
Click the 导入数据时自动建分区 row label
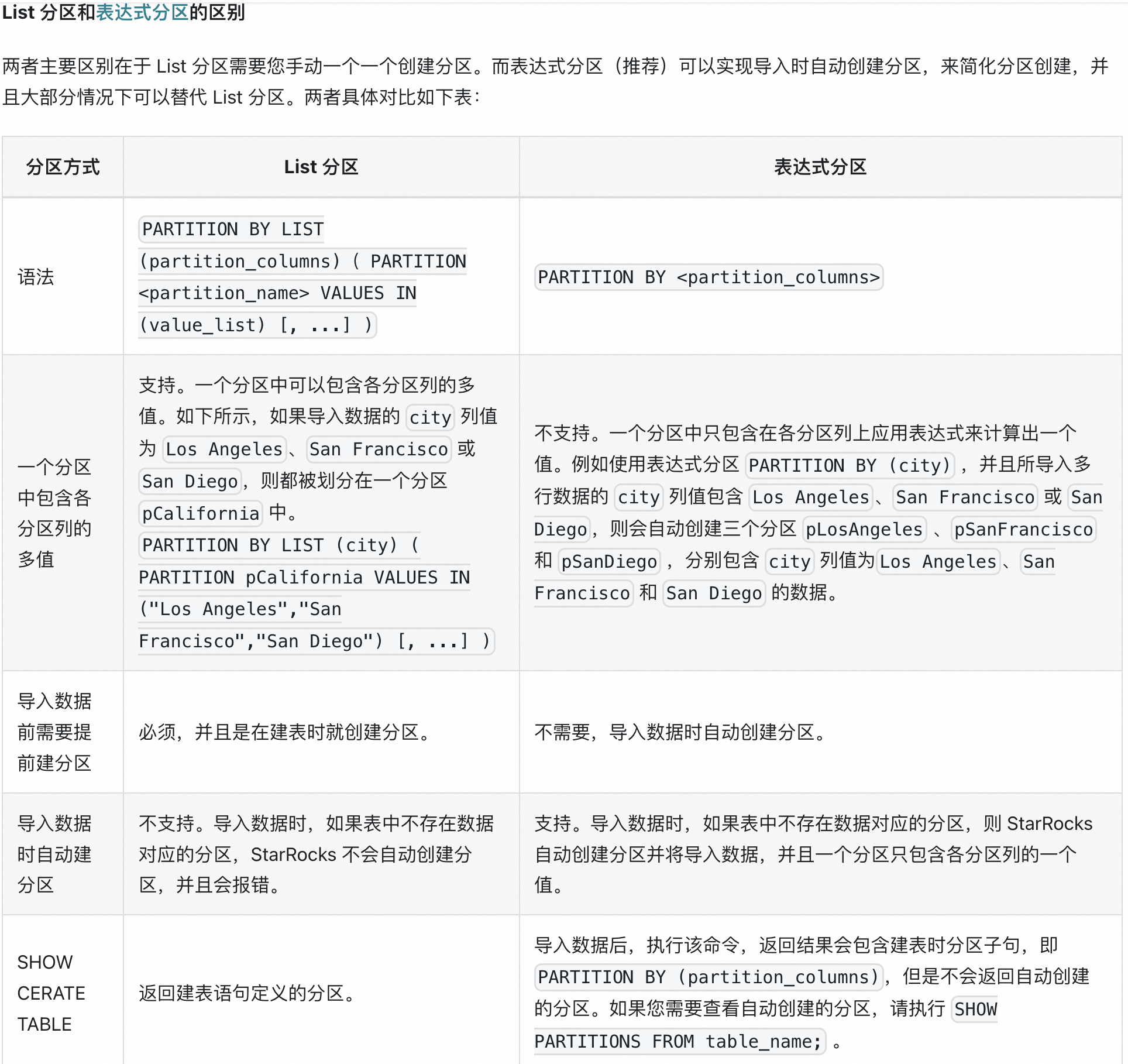tap(54, 854)
